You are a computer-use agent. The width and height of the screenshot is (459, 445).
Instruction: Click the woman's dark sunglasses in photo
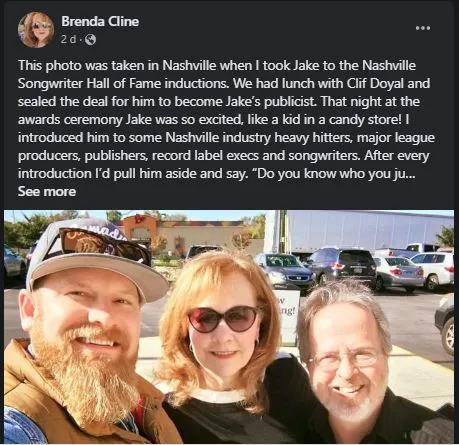pos(223,319)
